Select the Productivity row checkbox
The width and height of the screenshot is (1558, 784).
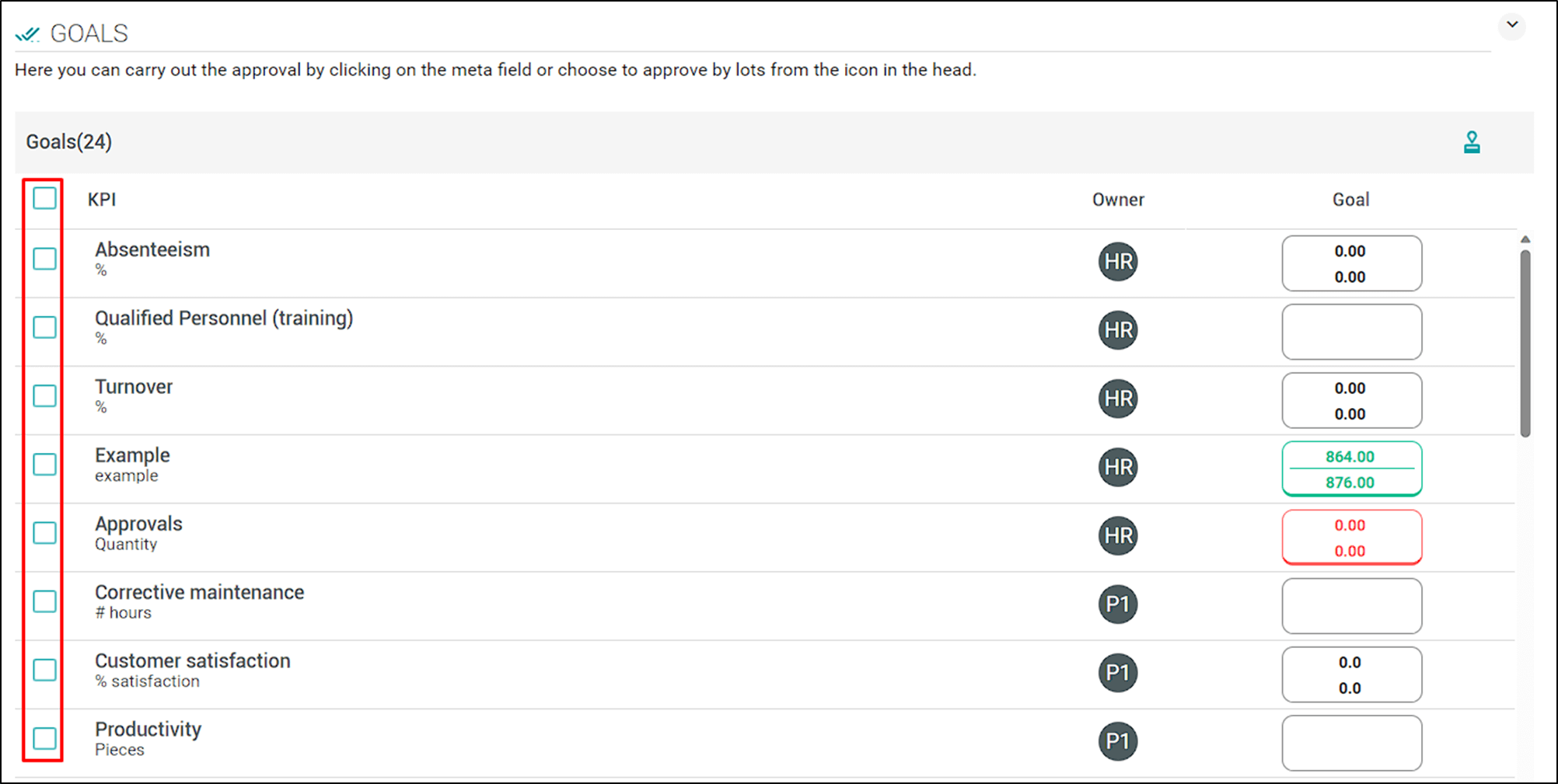point(45,738)
